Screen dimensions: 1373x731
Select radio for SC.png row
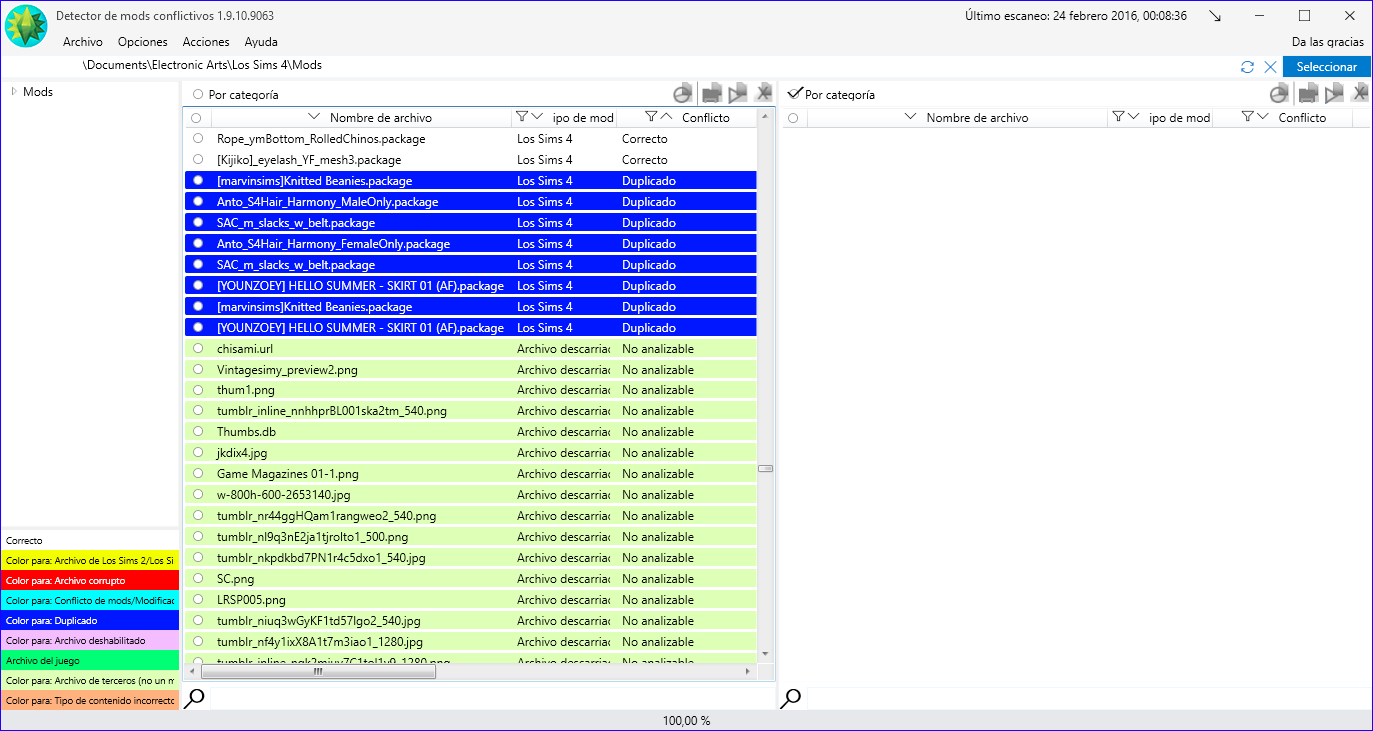point(197,579)
